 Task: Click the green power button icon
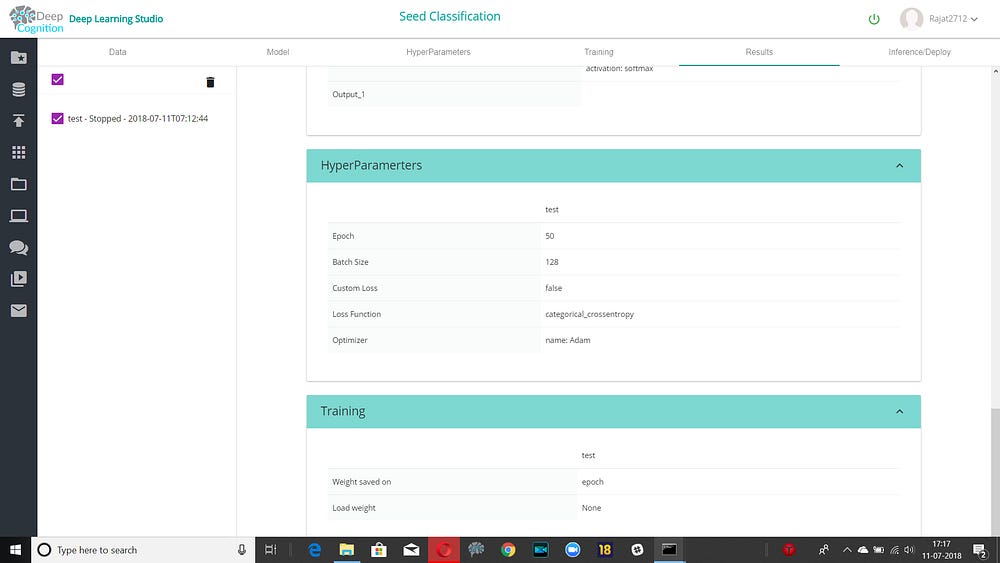(874, 19)
